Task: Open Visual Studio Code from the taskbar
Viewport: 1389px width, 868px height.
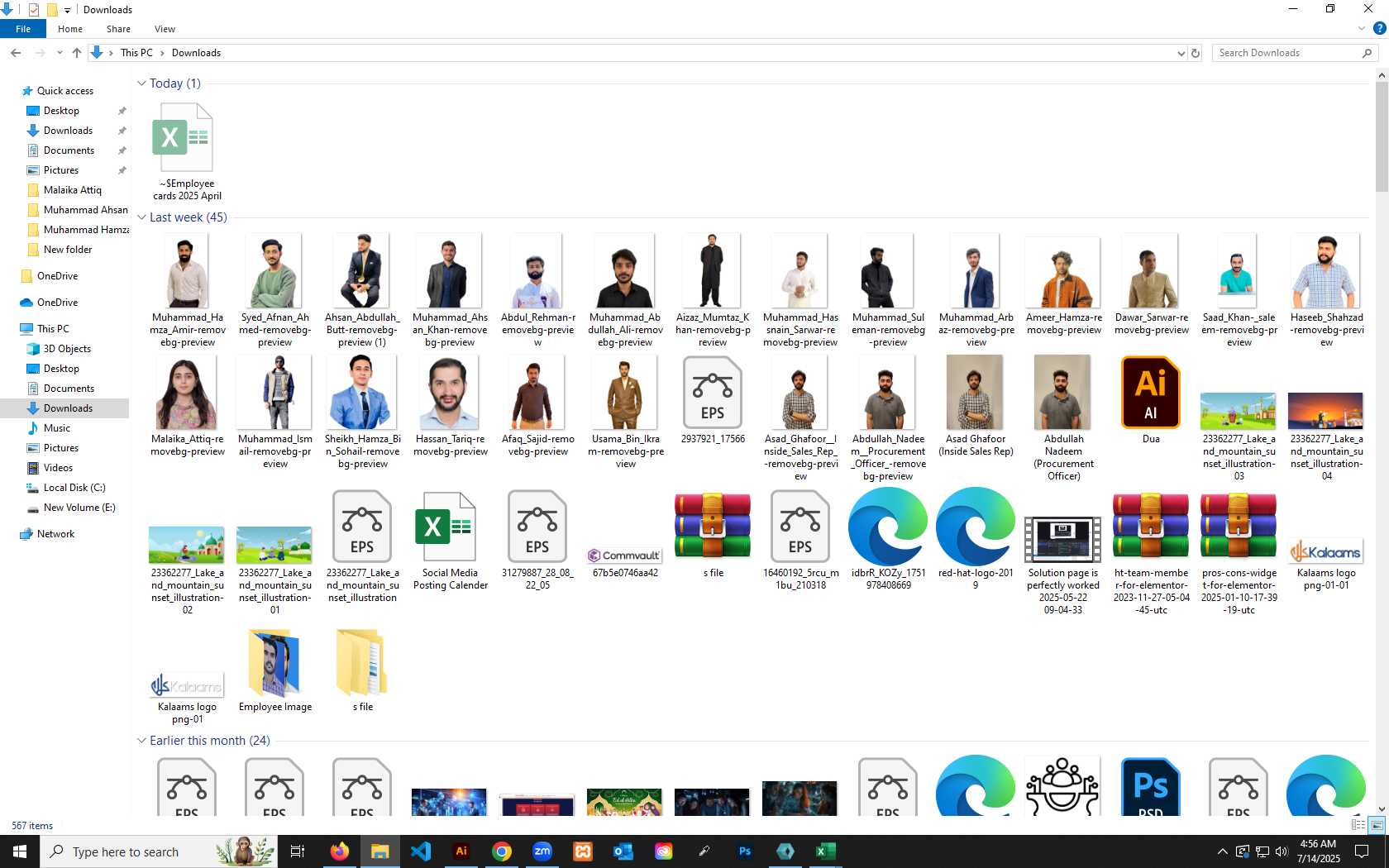Action: coord(421,851)
